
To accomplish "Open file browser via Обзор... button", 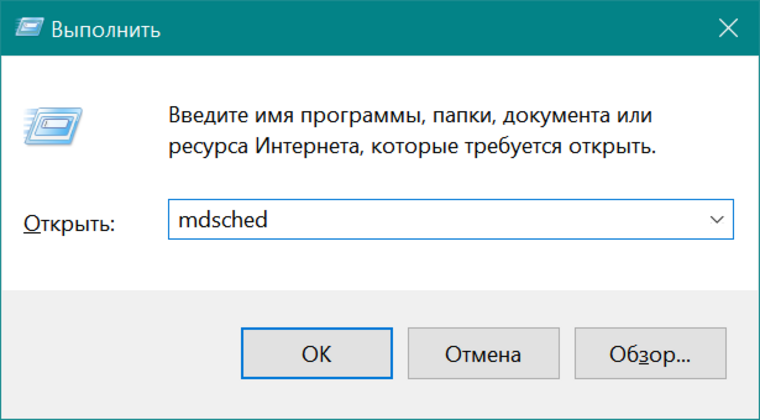I will (650, 353).
